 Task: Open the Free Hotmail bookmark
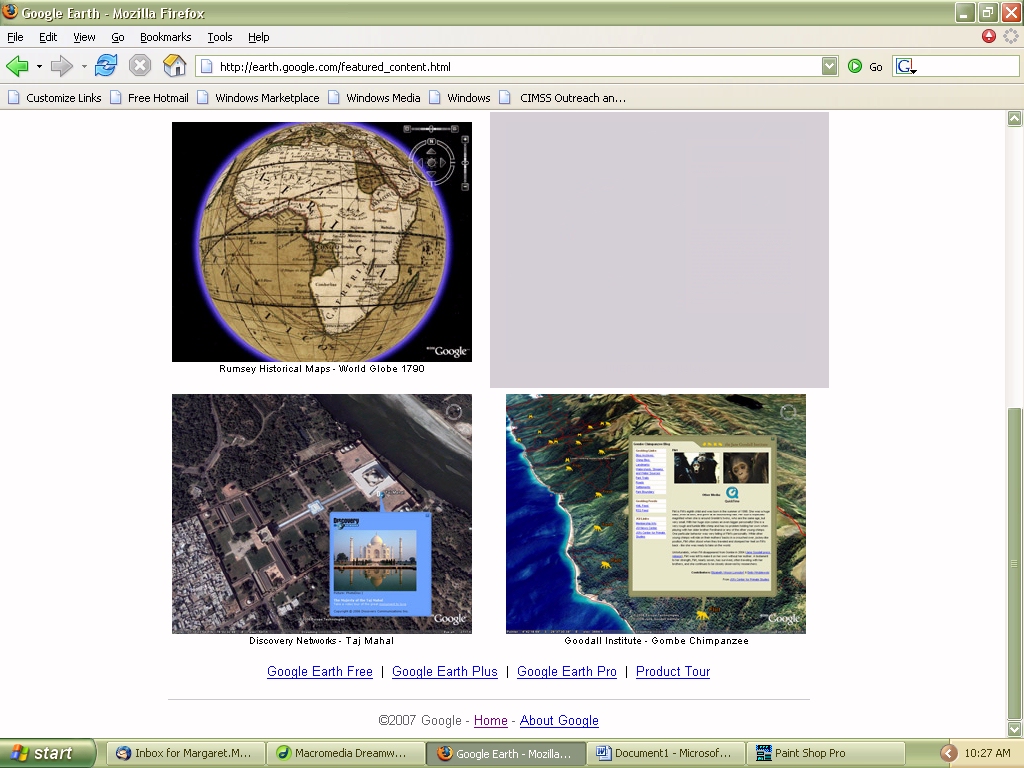pyautogui.click(x=150, y=98)
